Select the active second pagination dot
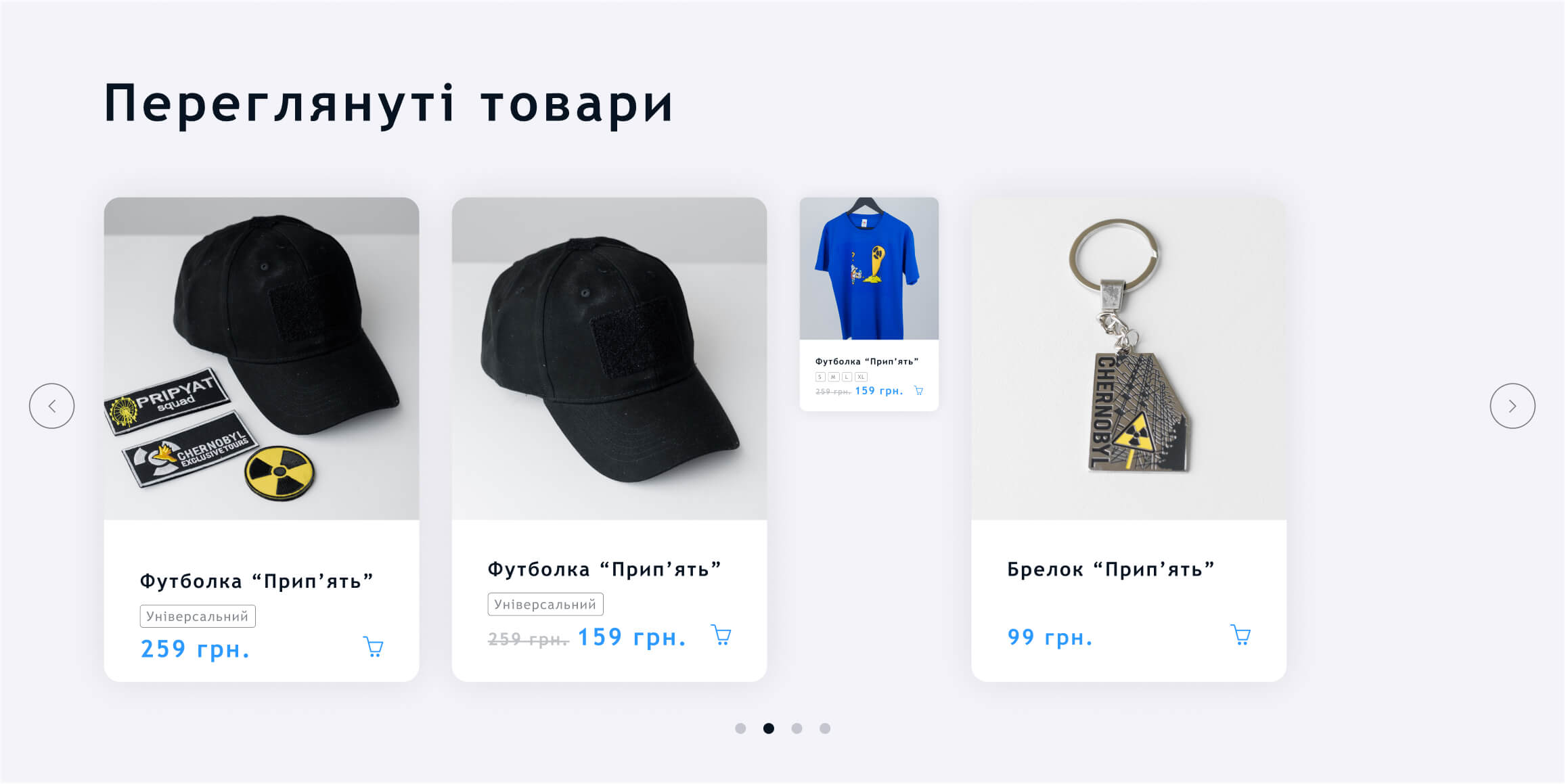The width and height of the screenshot is (1566, 784). 769,729
